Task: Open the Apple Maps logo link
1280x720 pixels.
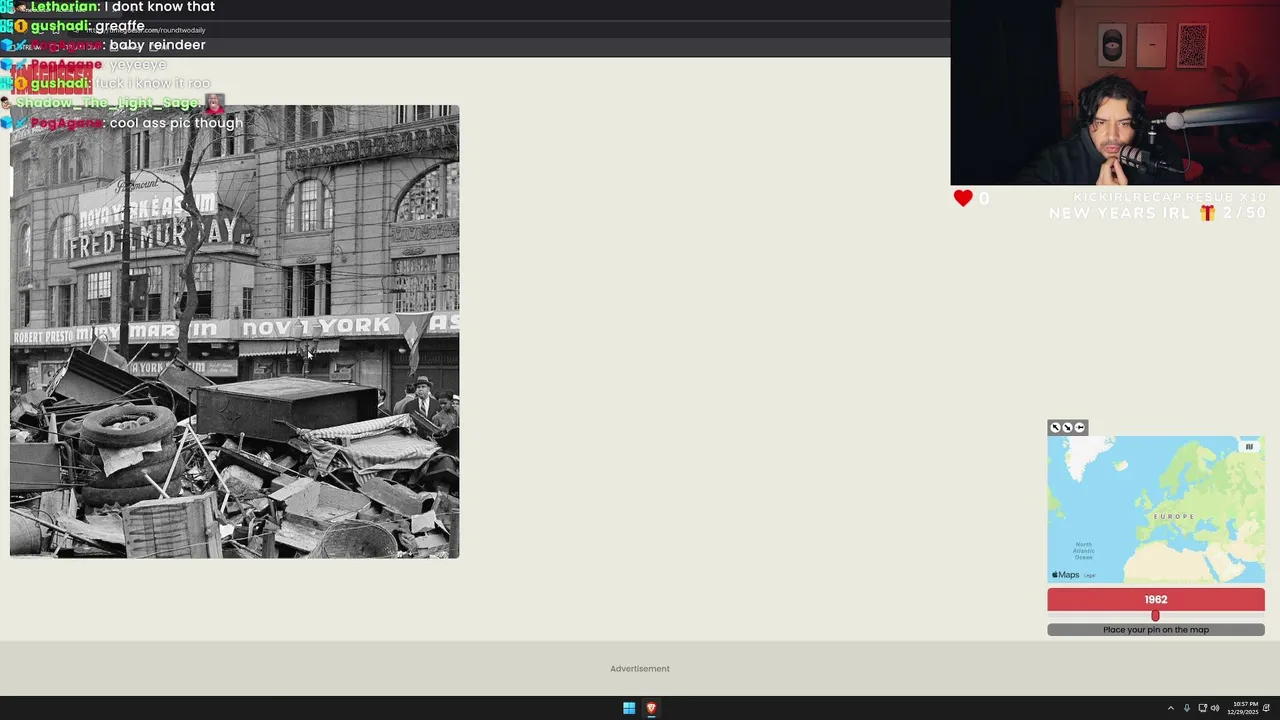Action: [1065, 575]
